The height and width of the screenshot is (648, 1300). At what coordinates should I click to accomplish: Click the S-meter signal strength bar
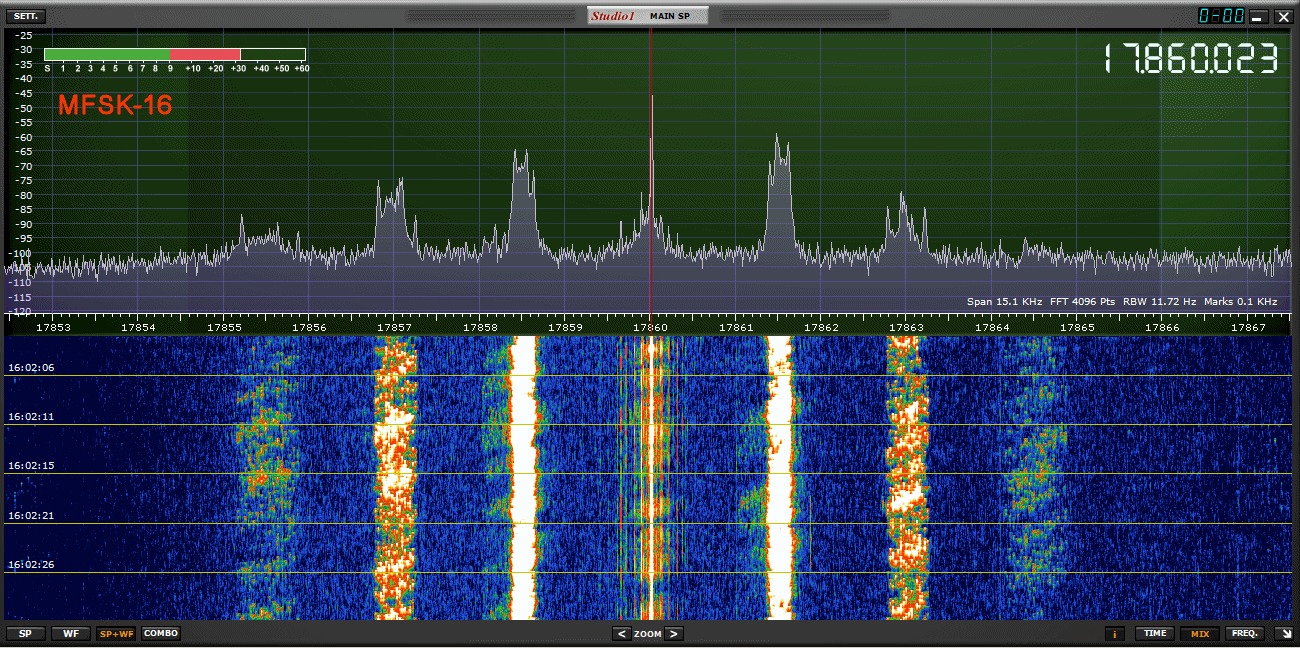175,55
